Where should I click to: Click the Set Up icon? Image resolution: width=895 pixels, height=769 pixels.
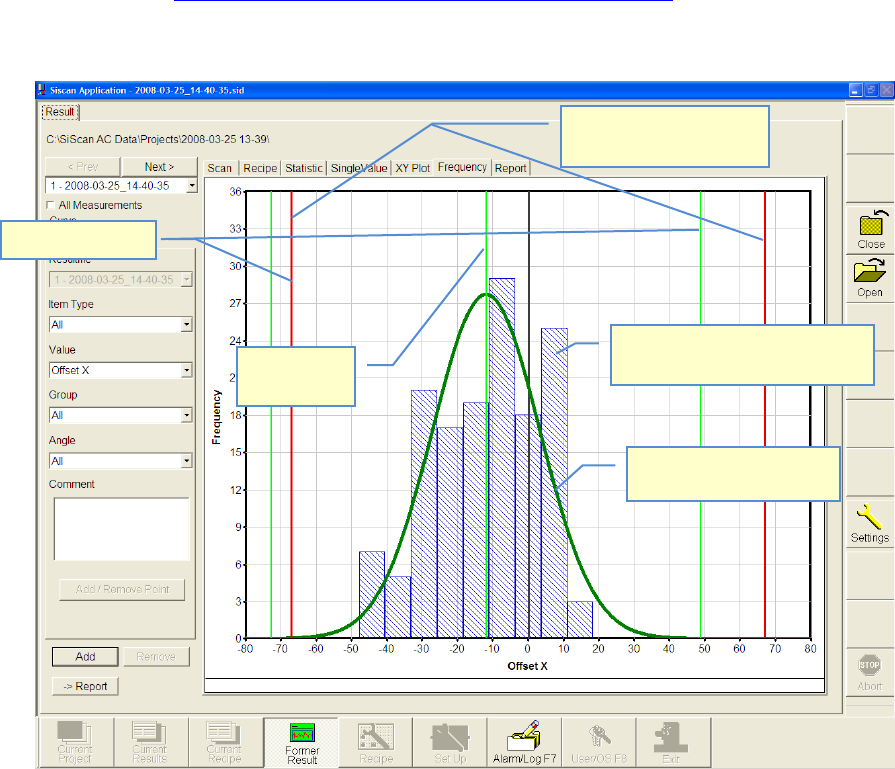pyautogui.click(x=450, y=736)
